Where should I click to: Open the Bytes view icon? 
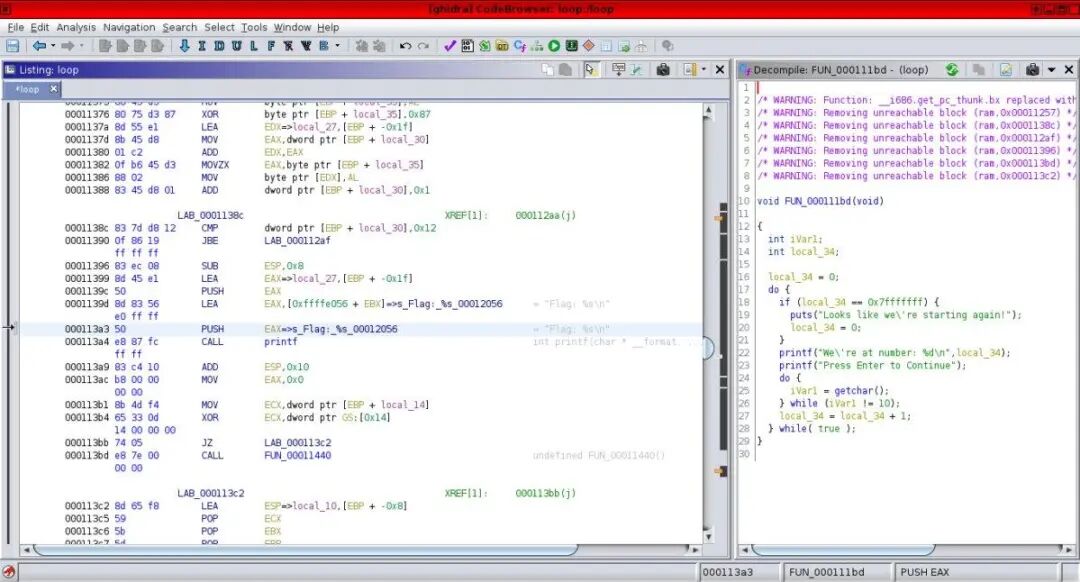click(468, 46)
